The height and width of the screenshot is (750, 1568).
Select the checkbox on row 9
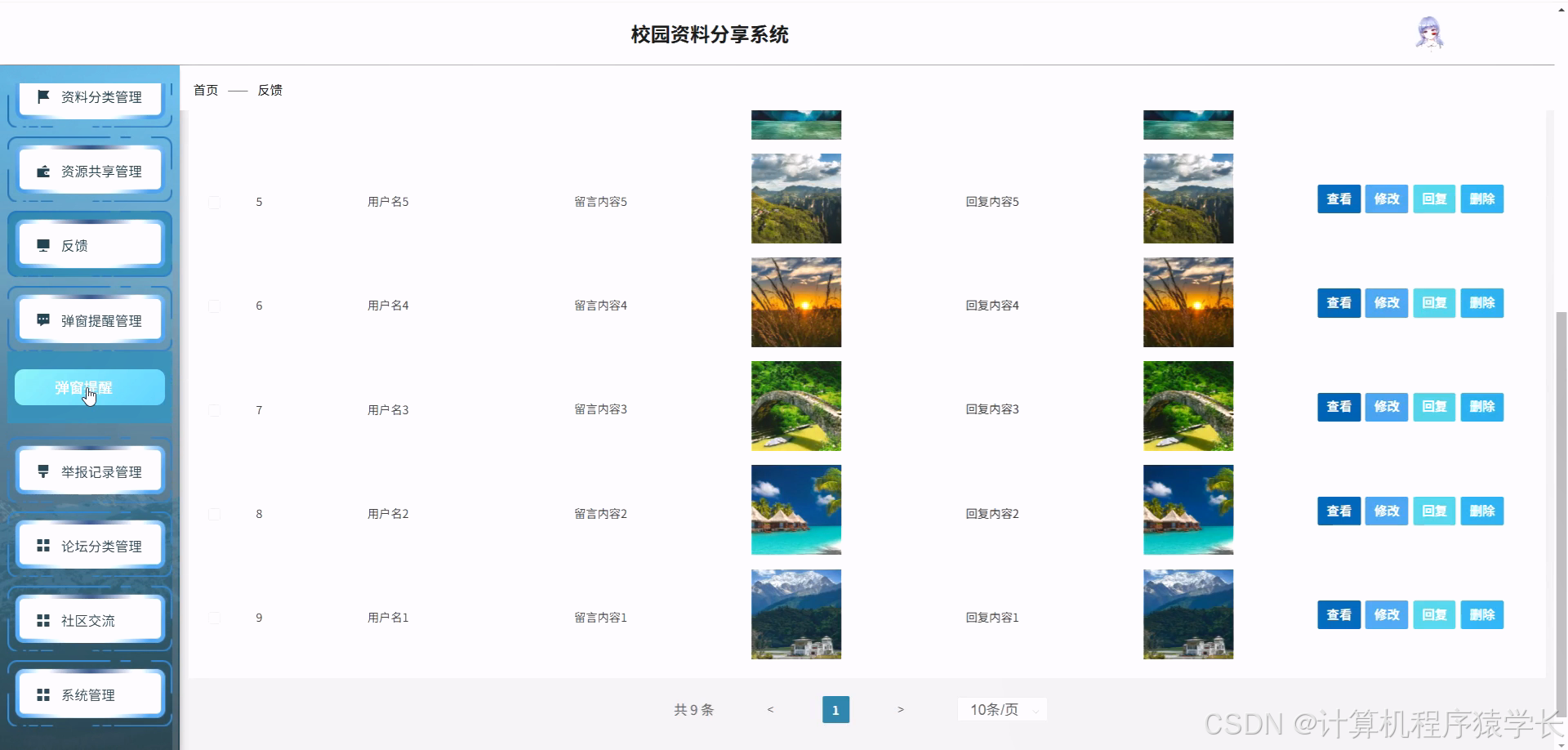pos(215,618)
